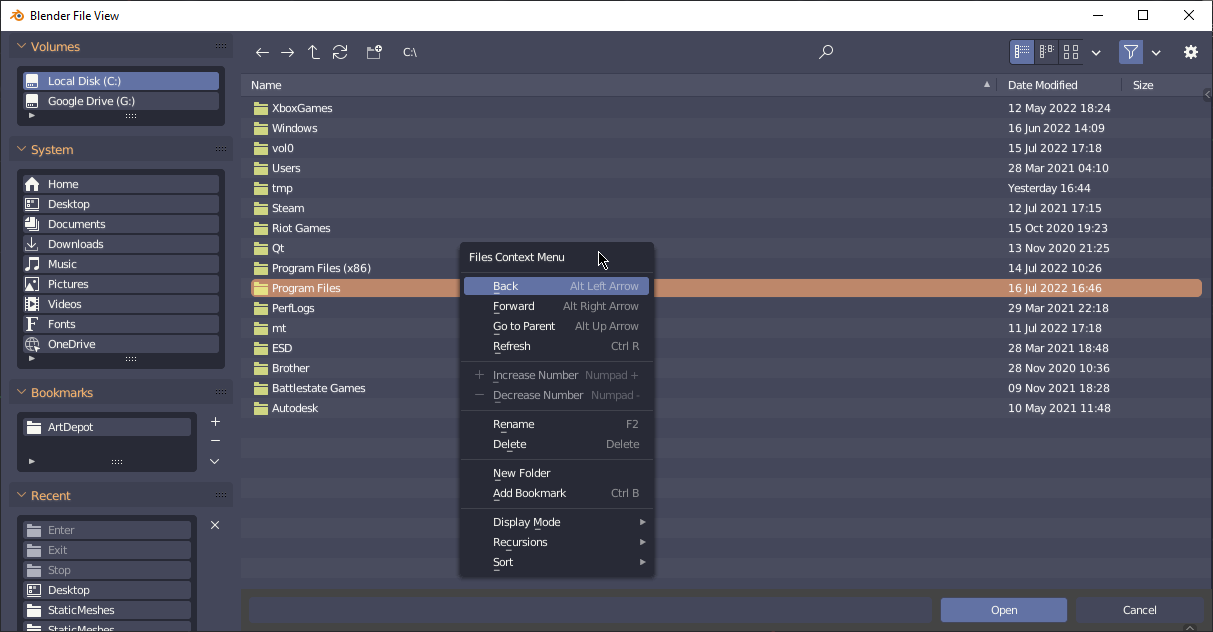The image size is (1213, 632).
Task: Select Google Drive (G:) volume
Action: tap(120, 101)
